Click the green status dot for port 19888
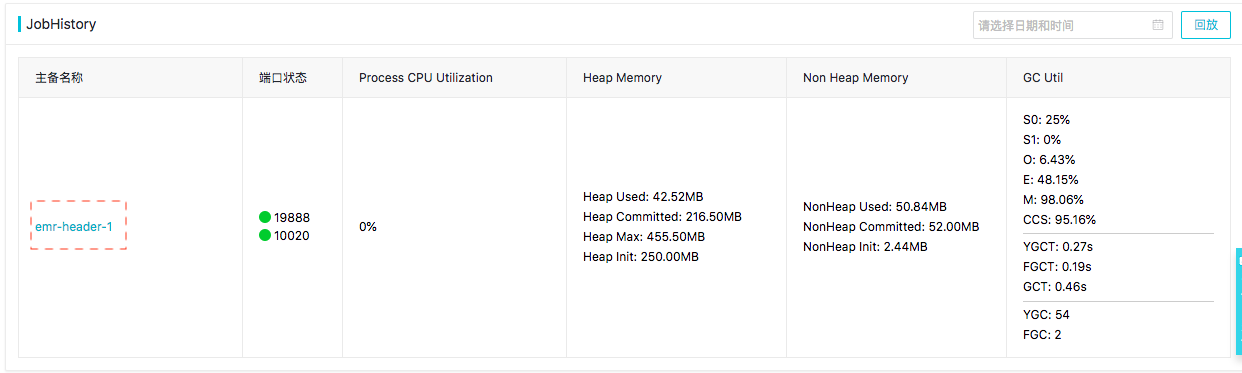Screen dimensions: 1242x373 265,217
